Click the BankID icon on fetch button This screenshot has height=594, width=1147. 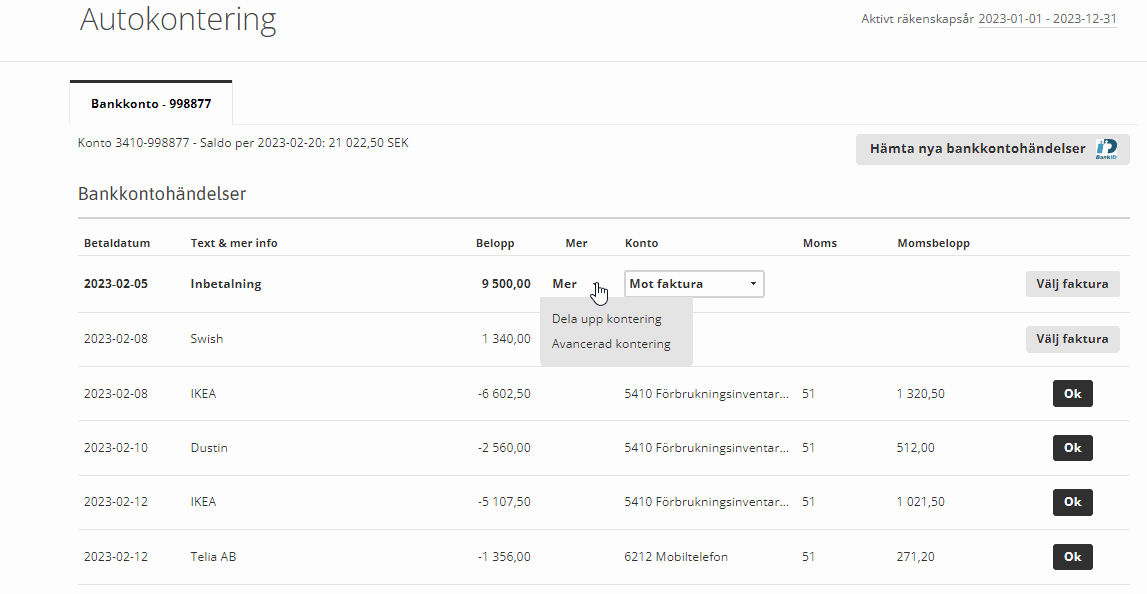pyautogui.click(x=1106, y=149)
